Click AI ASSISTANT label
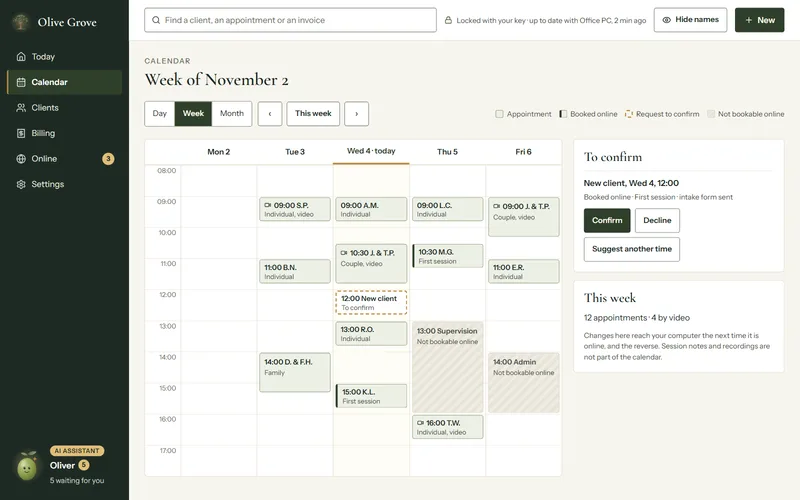The image size is (800, 500). click(77, 451)
